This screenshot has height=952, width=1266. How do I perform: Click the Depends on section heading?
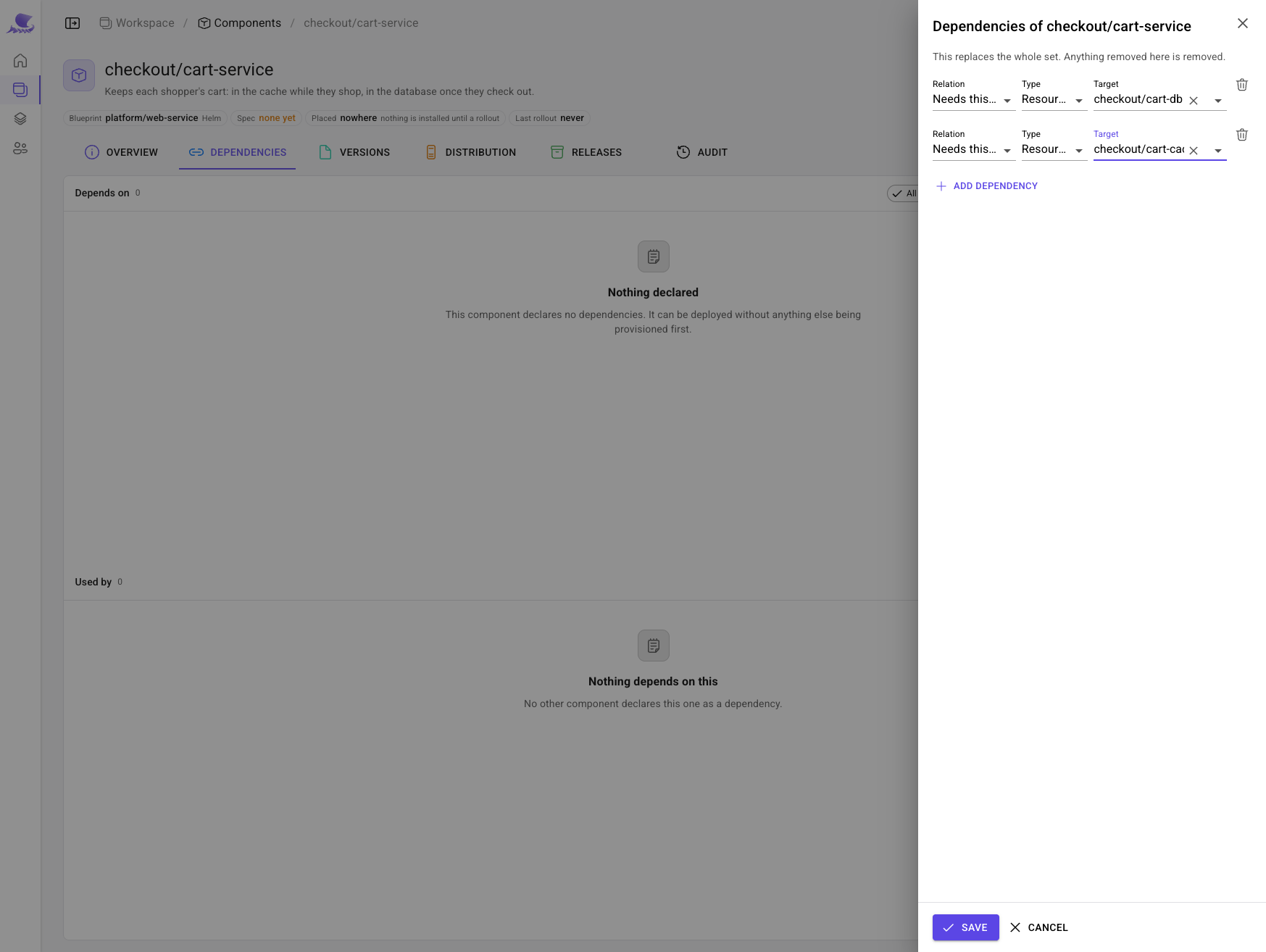point(102,193)
